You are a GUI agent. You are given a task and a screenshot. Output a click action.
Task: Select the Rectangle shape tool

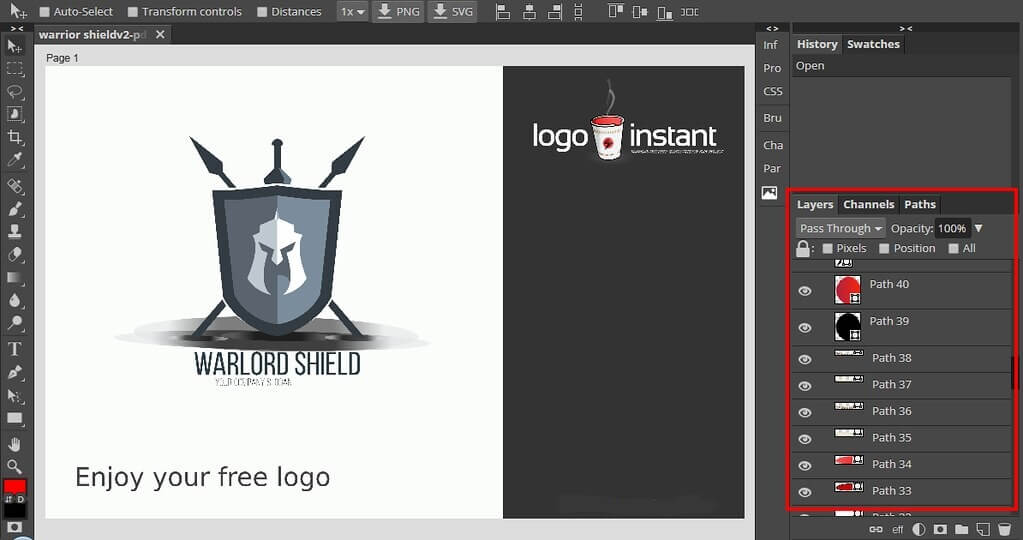click(x=14, y=418)
